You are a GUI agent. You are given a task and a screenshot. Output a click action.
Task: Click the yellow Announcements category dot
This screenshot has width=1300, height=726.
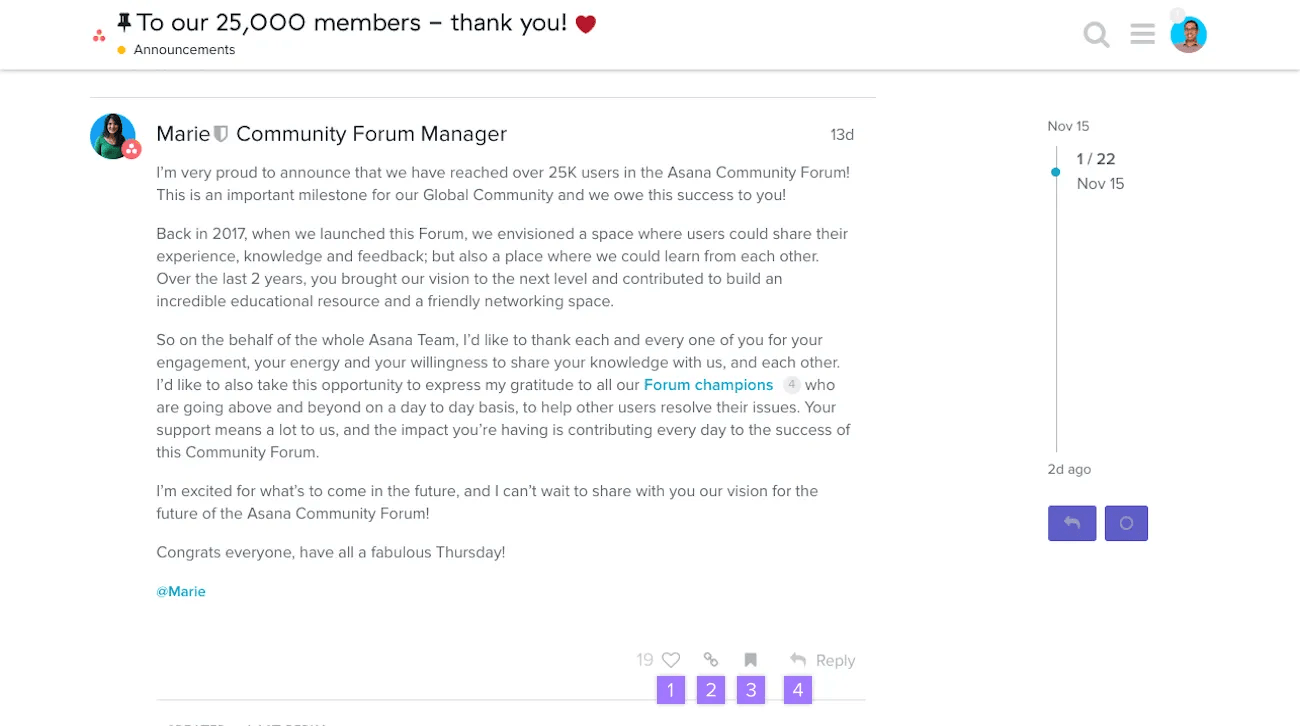[x=123, y=49]
